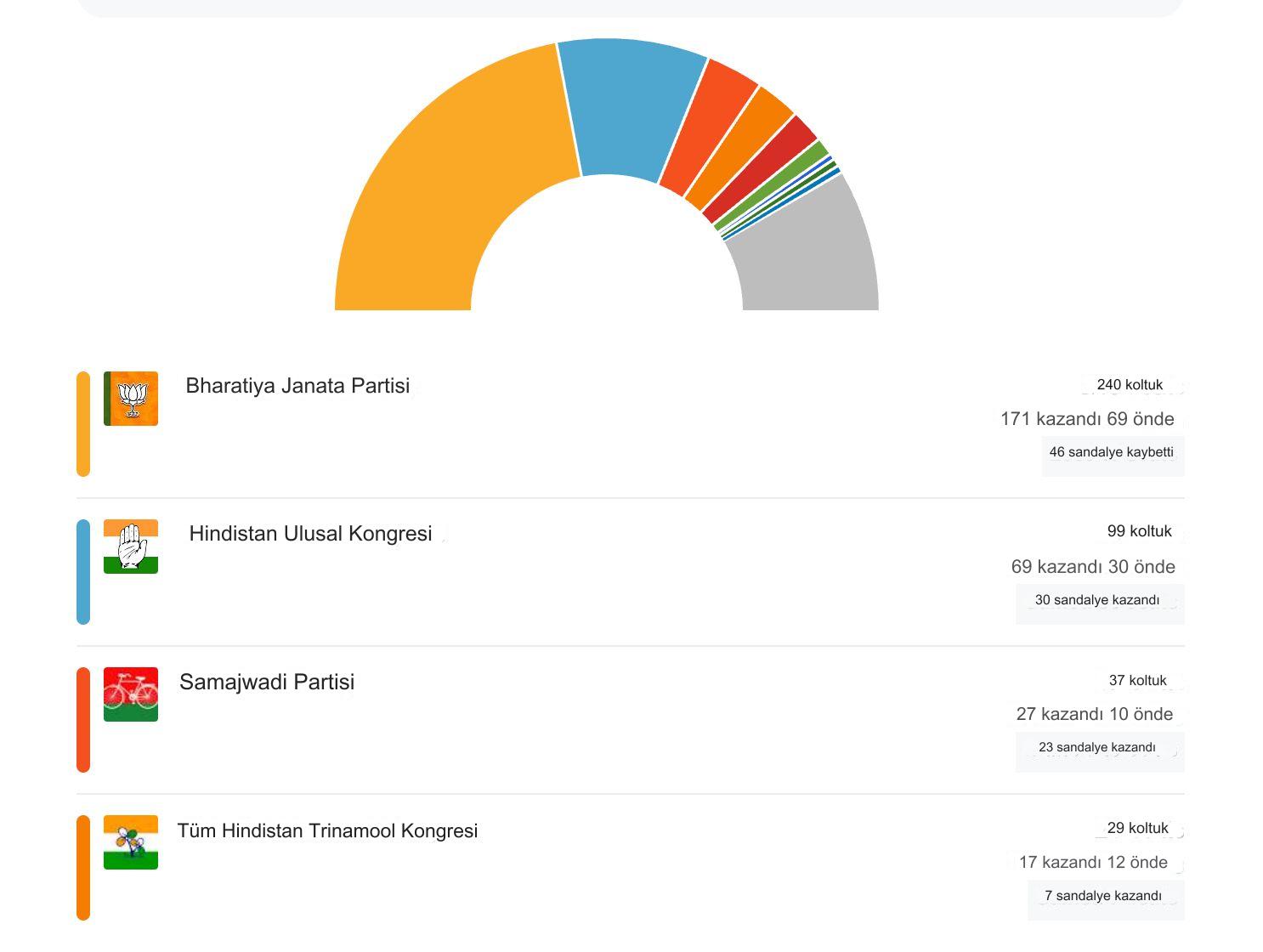Click the gray chart segment for others

(x=807, y=255)
